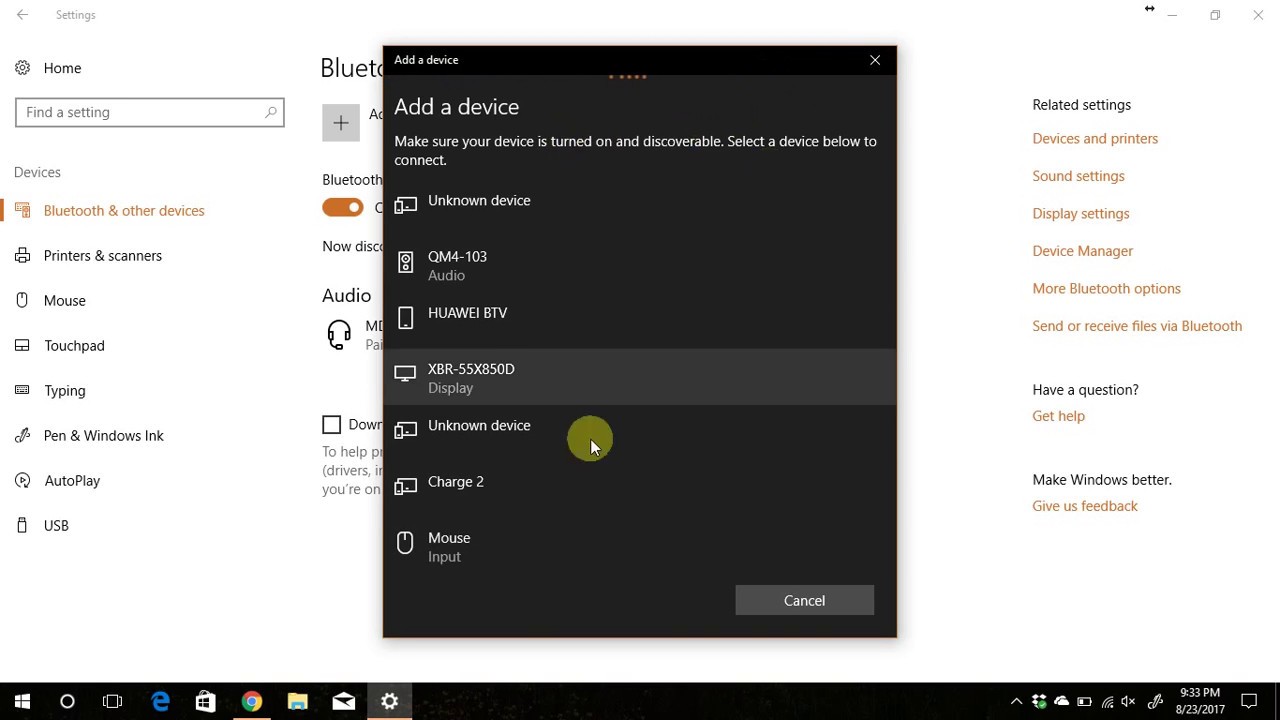Open the Home settings page
The width and height of the screenshot is (1280, 720).
[x=62, y=68]
